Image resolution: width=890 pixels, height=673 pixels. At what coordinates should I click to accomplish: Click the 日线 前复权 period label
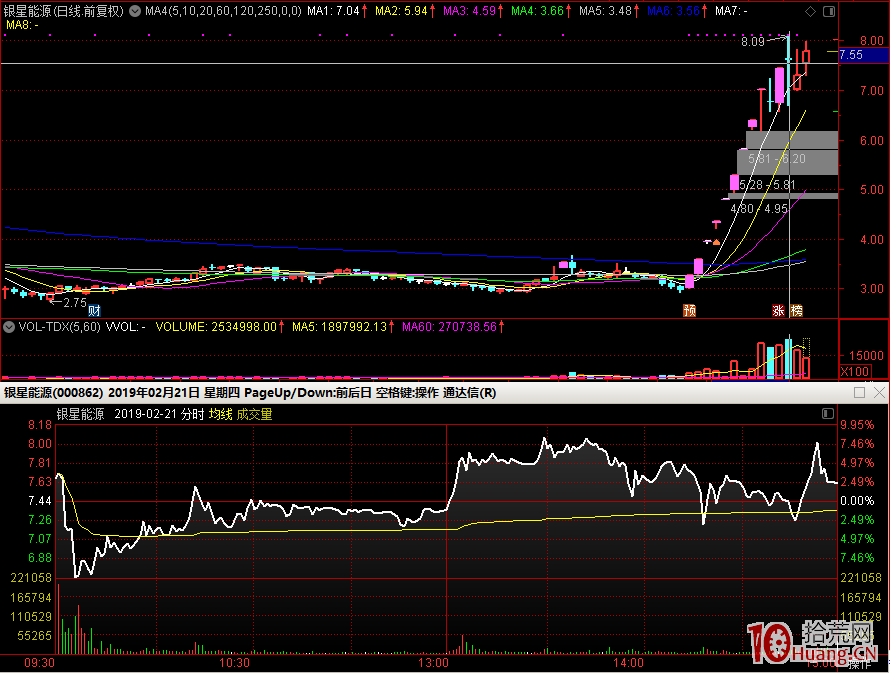click(x=88, y=12)
